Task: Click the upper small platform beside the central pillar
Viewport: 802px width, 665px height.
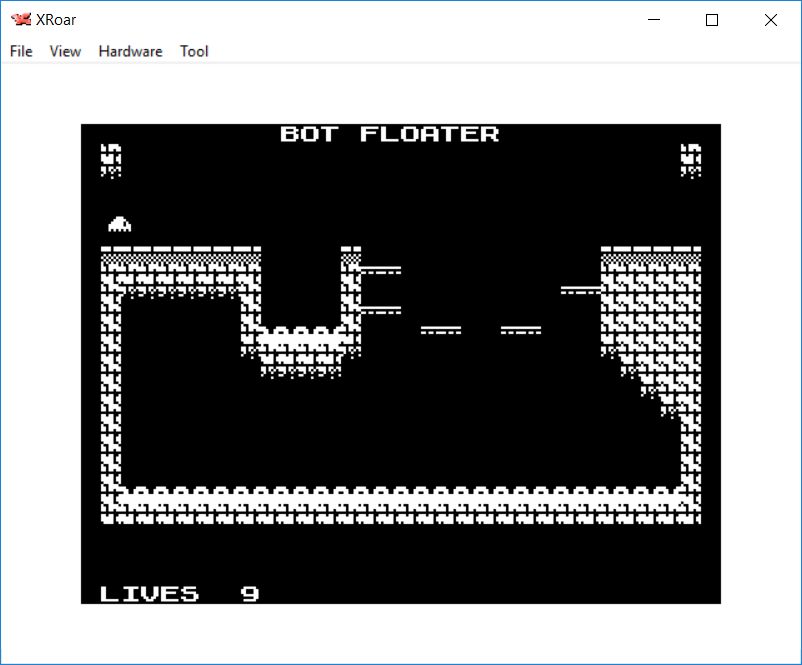Action: point(381,270)
